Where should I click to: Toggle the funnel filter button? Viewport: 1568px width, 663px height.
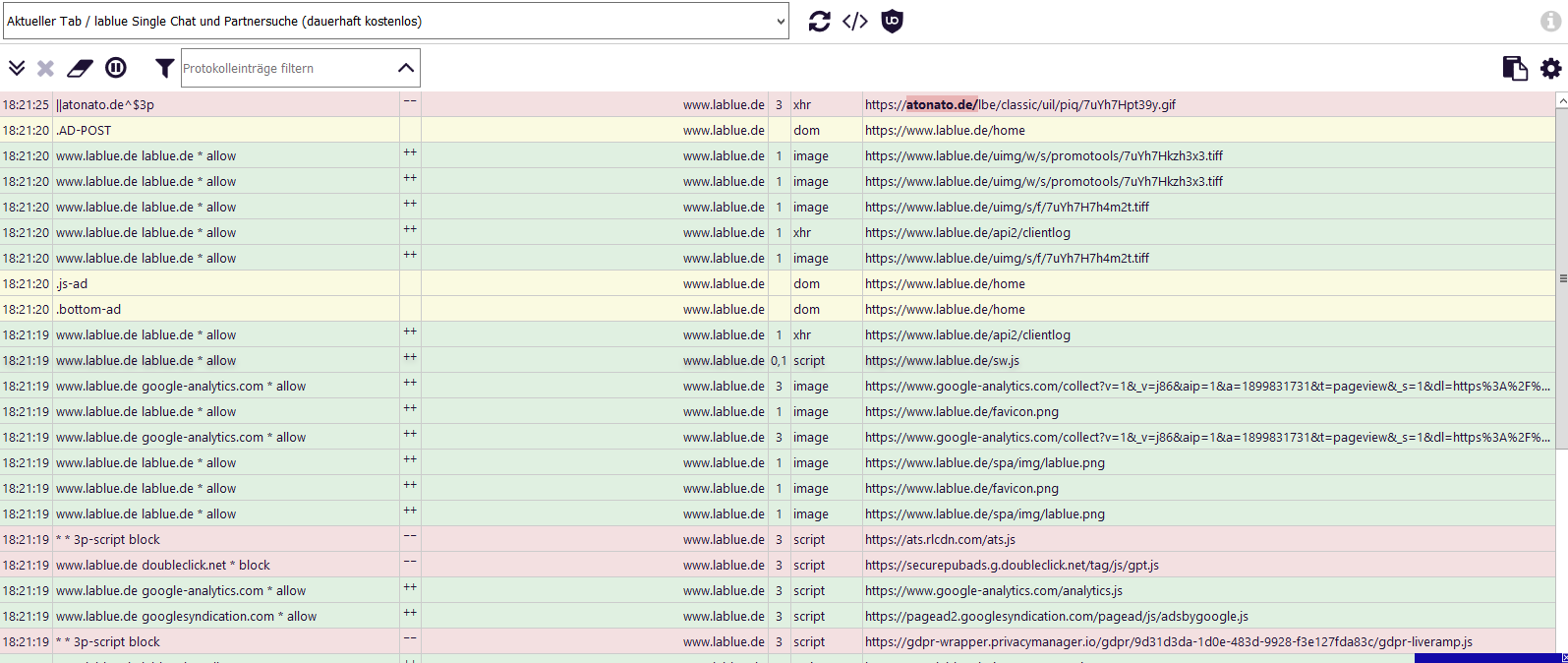pos(164,68)
